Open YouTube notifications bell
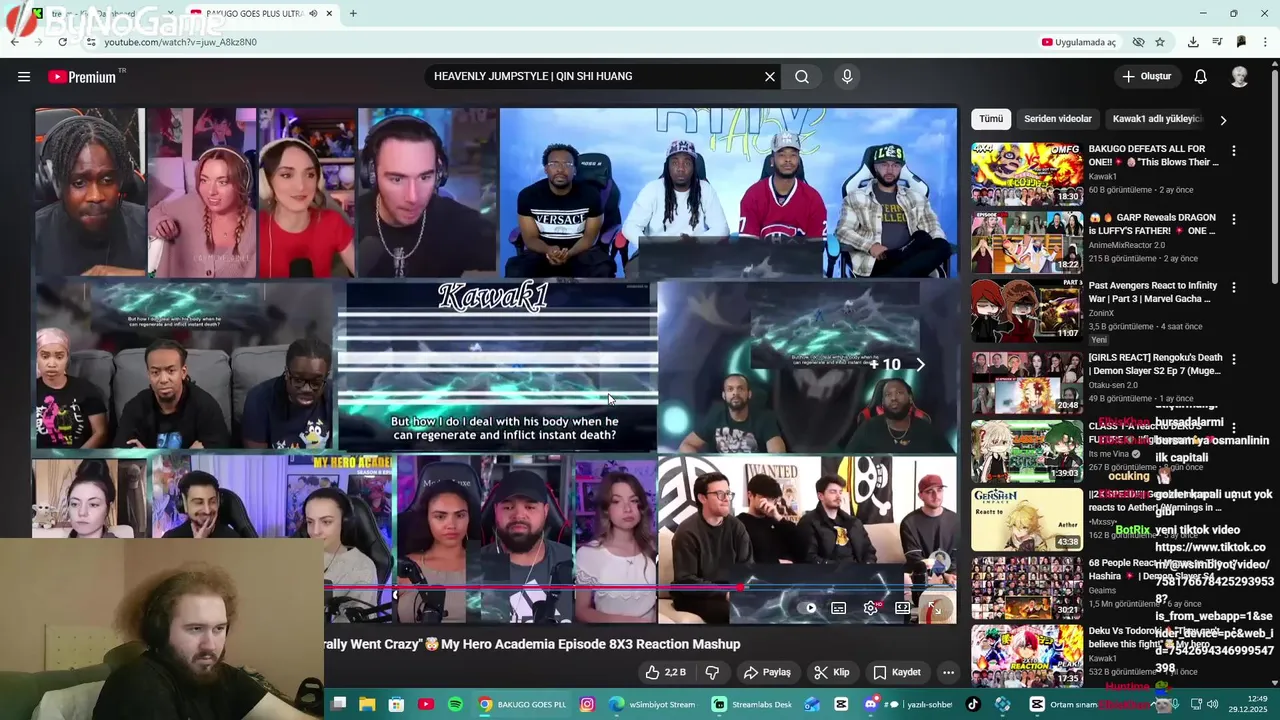This screenshot has width=1280, height=720. pyautogui.click(x=1201, y=77)
